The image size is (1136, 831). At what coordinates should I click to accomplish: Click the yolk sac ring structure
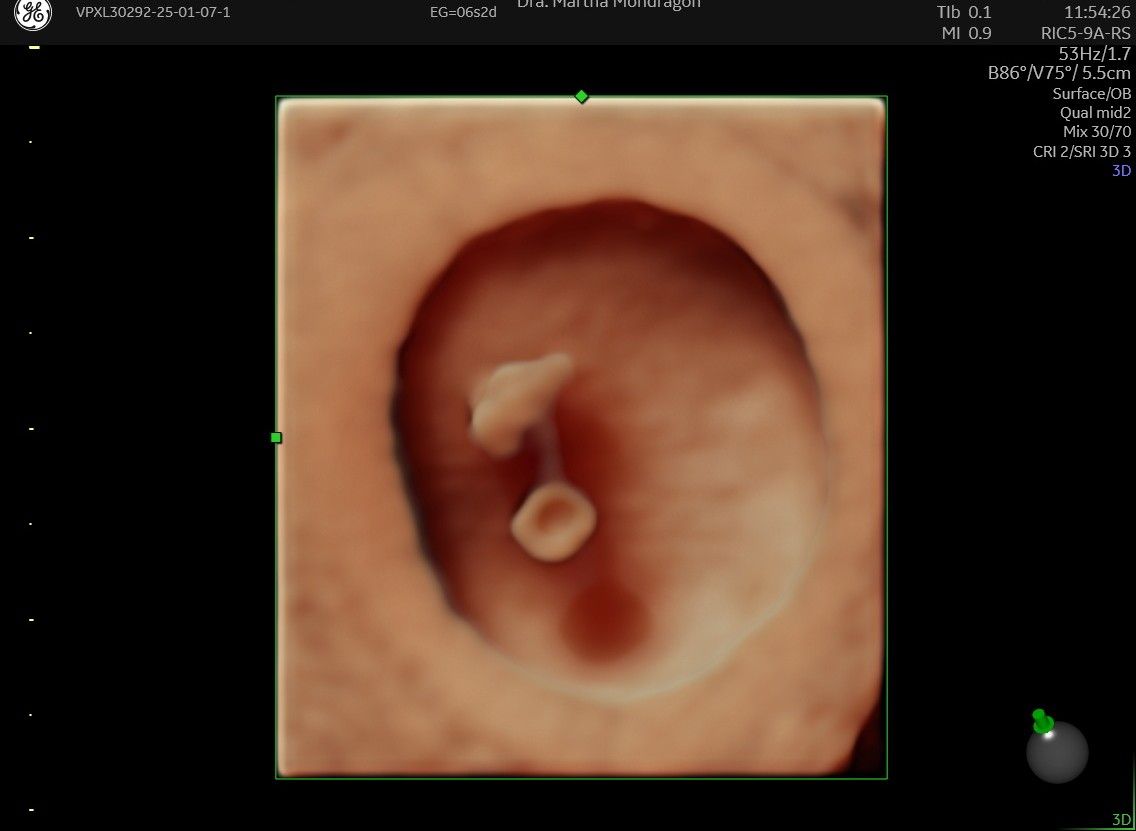[554, 522]
